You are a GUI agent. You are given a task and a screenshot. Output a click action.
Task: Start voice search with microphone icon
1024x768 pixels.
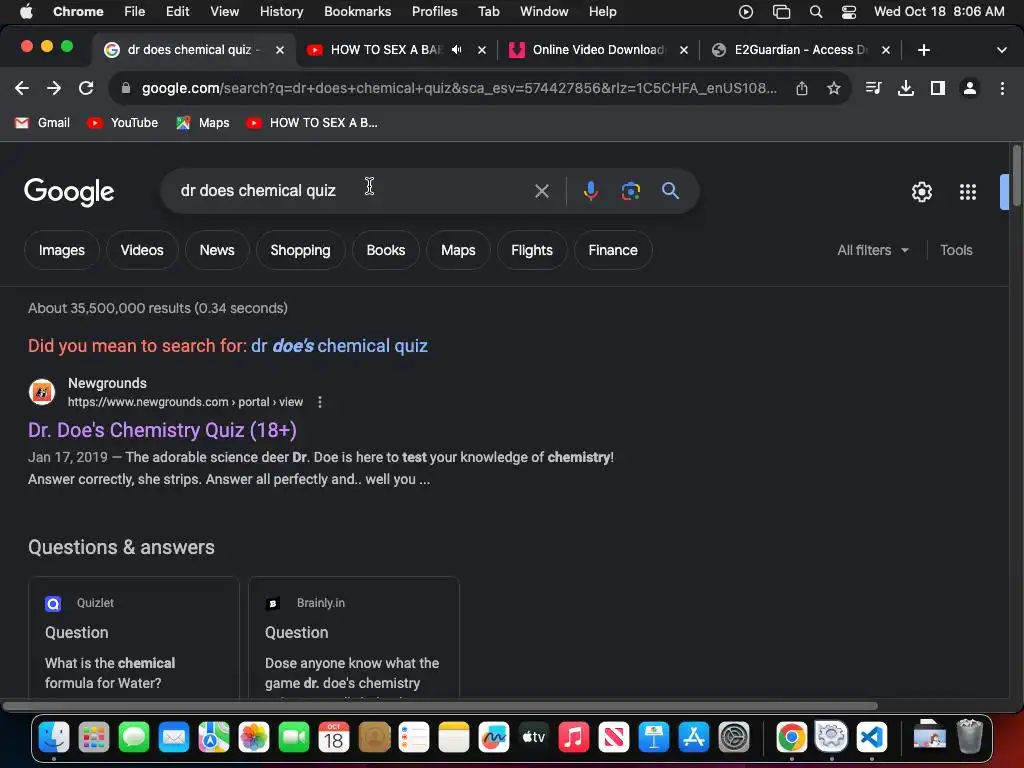pyautogui.click(x=590, y=191)
